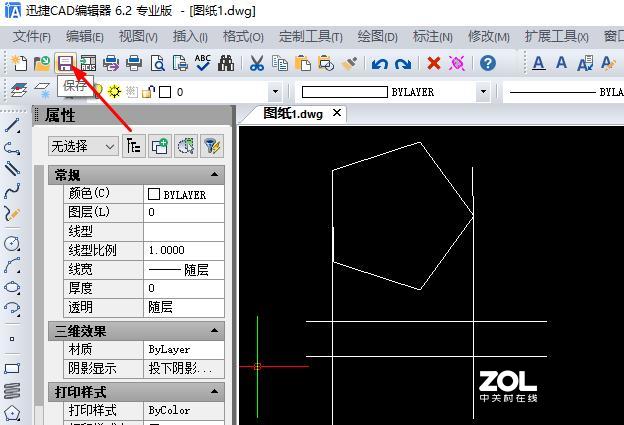
Task: Open the layer manager icon
Action: coord(19,91)
